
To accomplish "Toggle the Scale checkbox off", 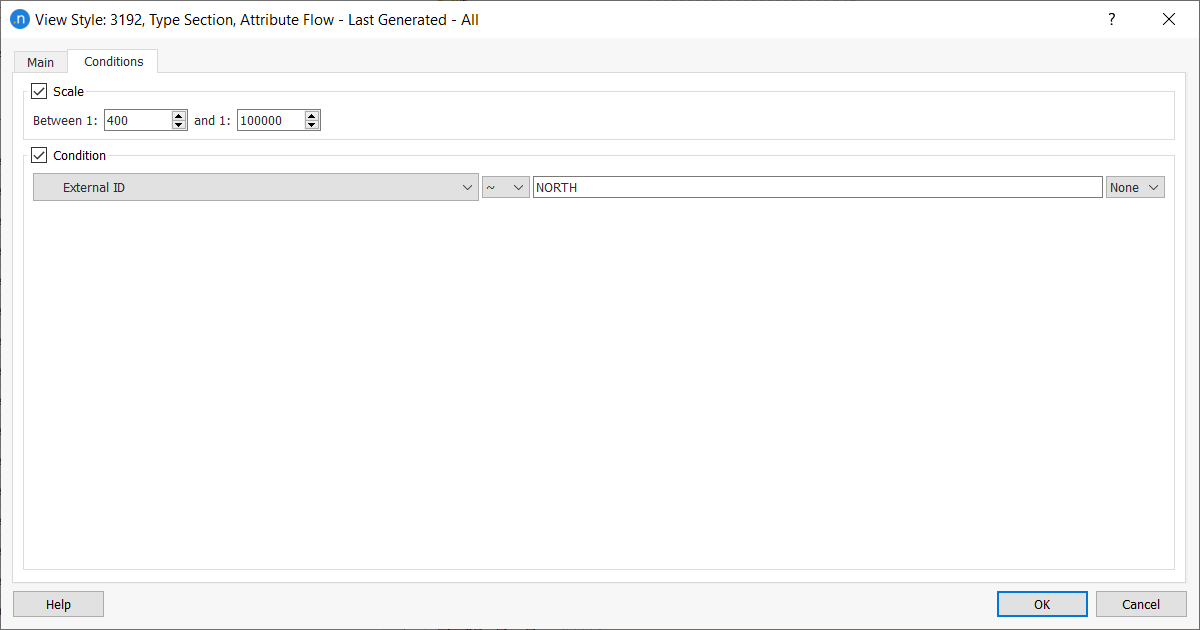I will [x=38, y=91].
